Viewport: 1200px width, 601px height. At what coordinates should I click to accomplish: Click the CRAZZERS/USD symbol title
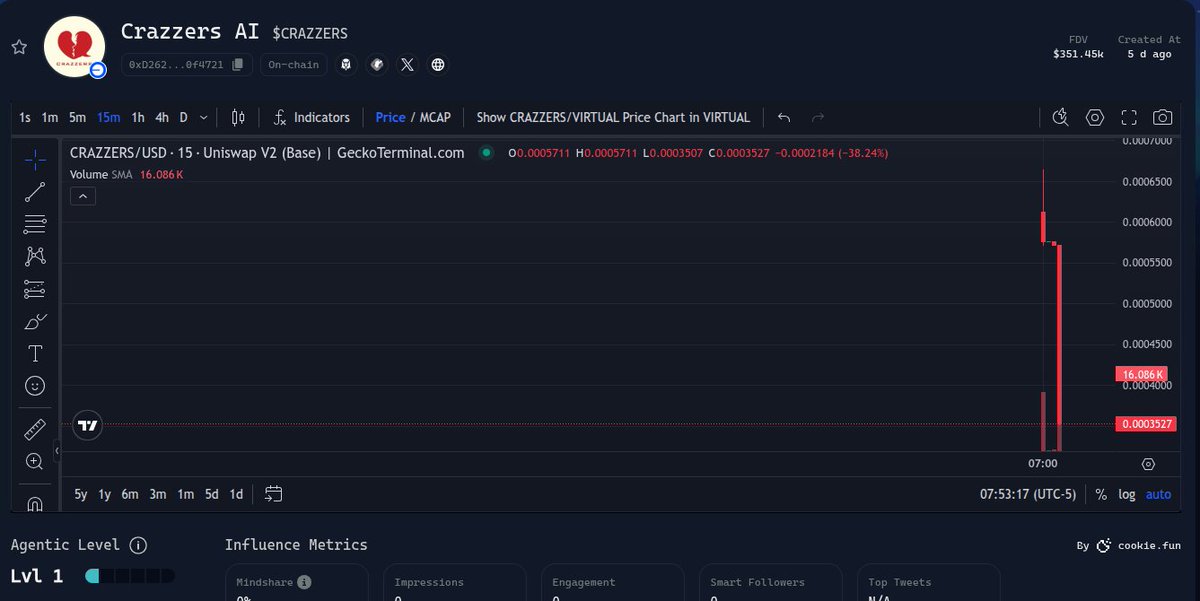[267, 153]
